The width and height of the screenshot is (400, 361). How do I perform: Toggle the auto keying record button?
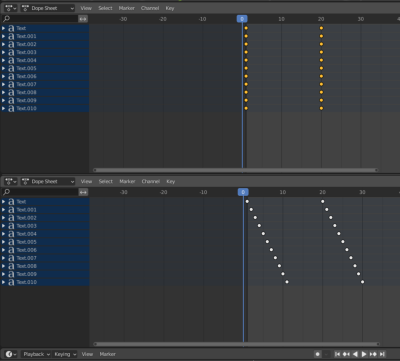point(317,354)
